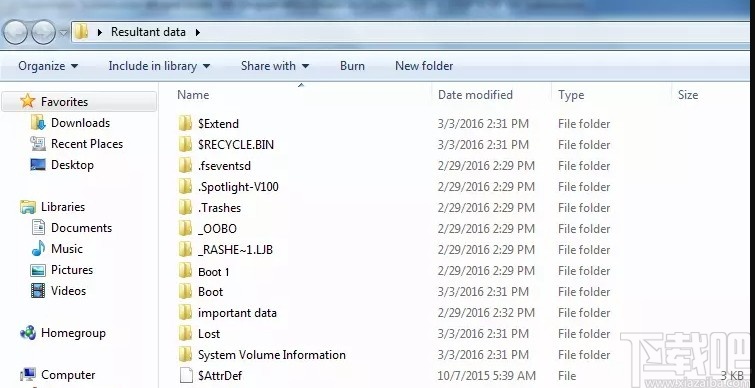Open the Videos library
The image size is (755, 388).
[x=68, y=291]
